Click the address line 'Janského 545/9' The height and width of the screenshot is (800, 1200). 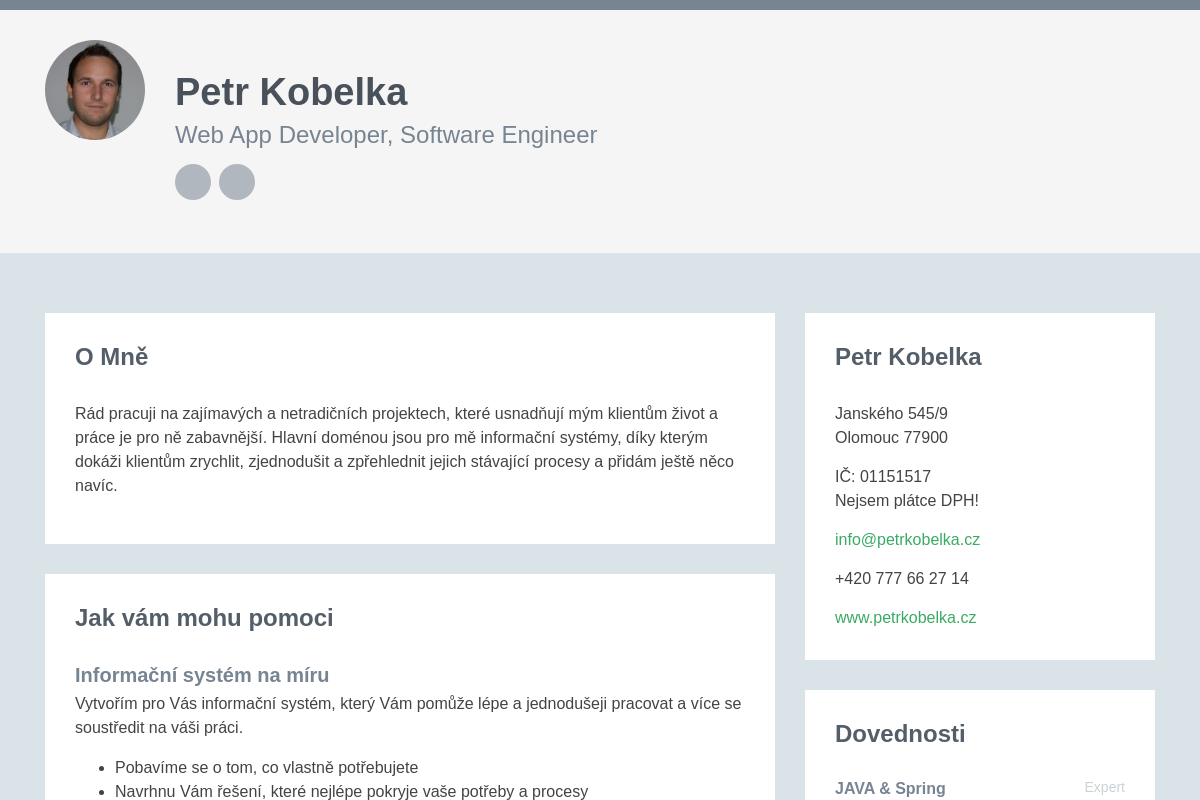[891, 414]
